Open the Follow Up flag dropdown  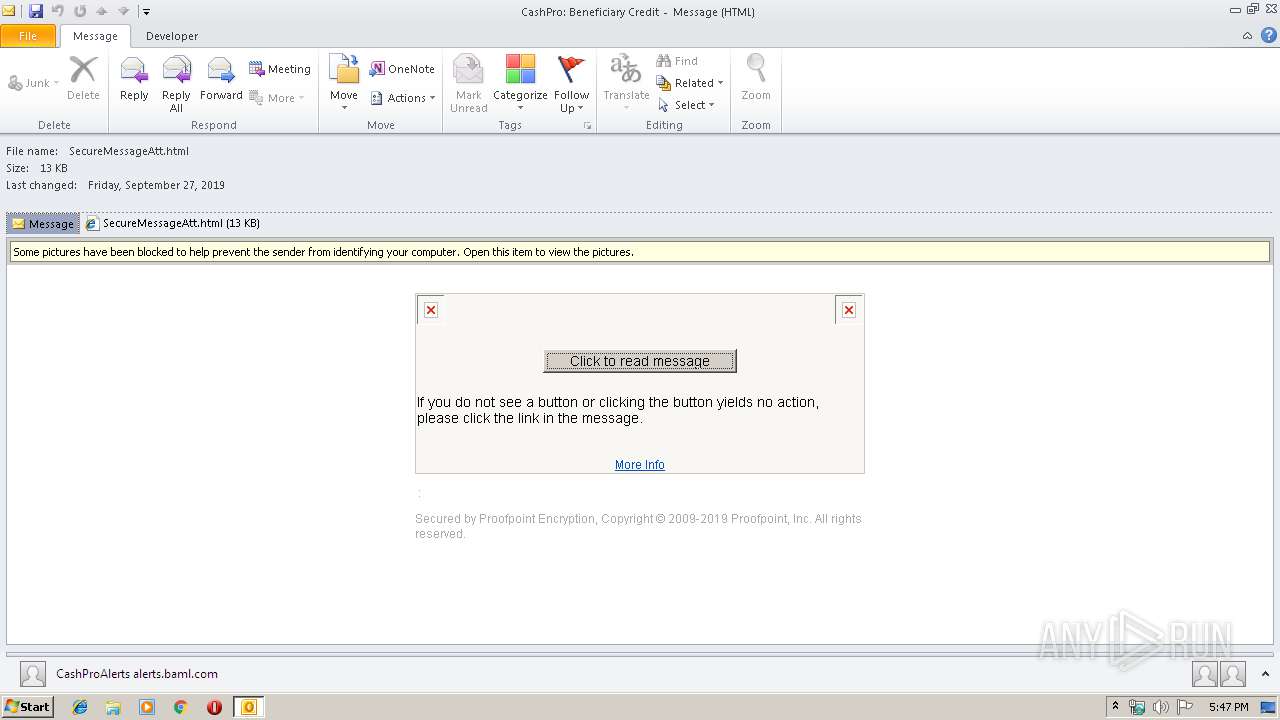(572, 83)
